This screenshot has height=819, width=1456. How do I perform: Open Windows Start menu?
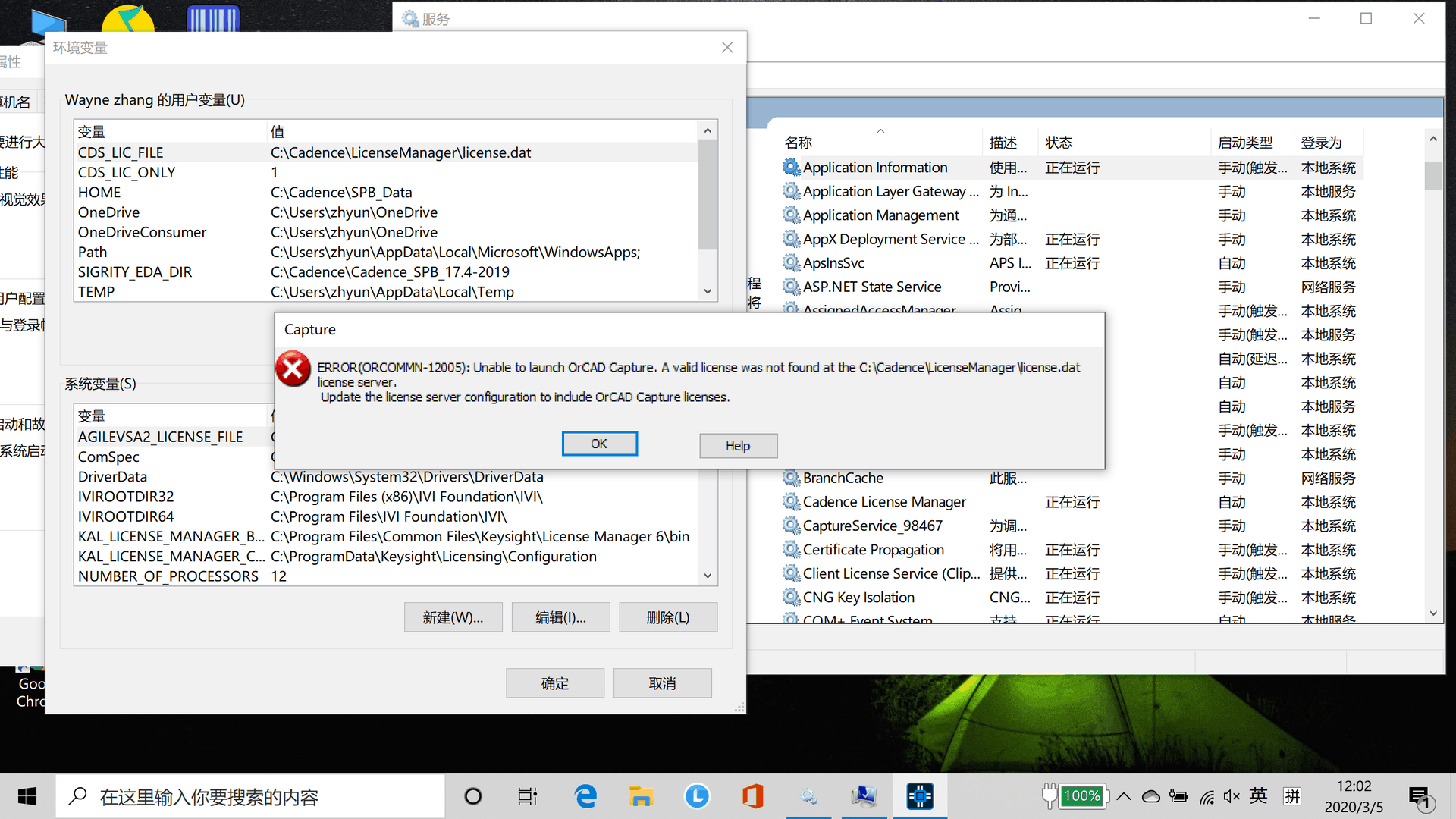[27, 796]
